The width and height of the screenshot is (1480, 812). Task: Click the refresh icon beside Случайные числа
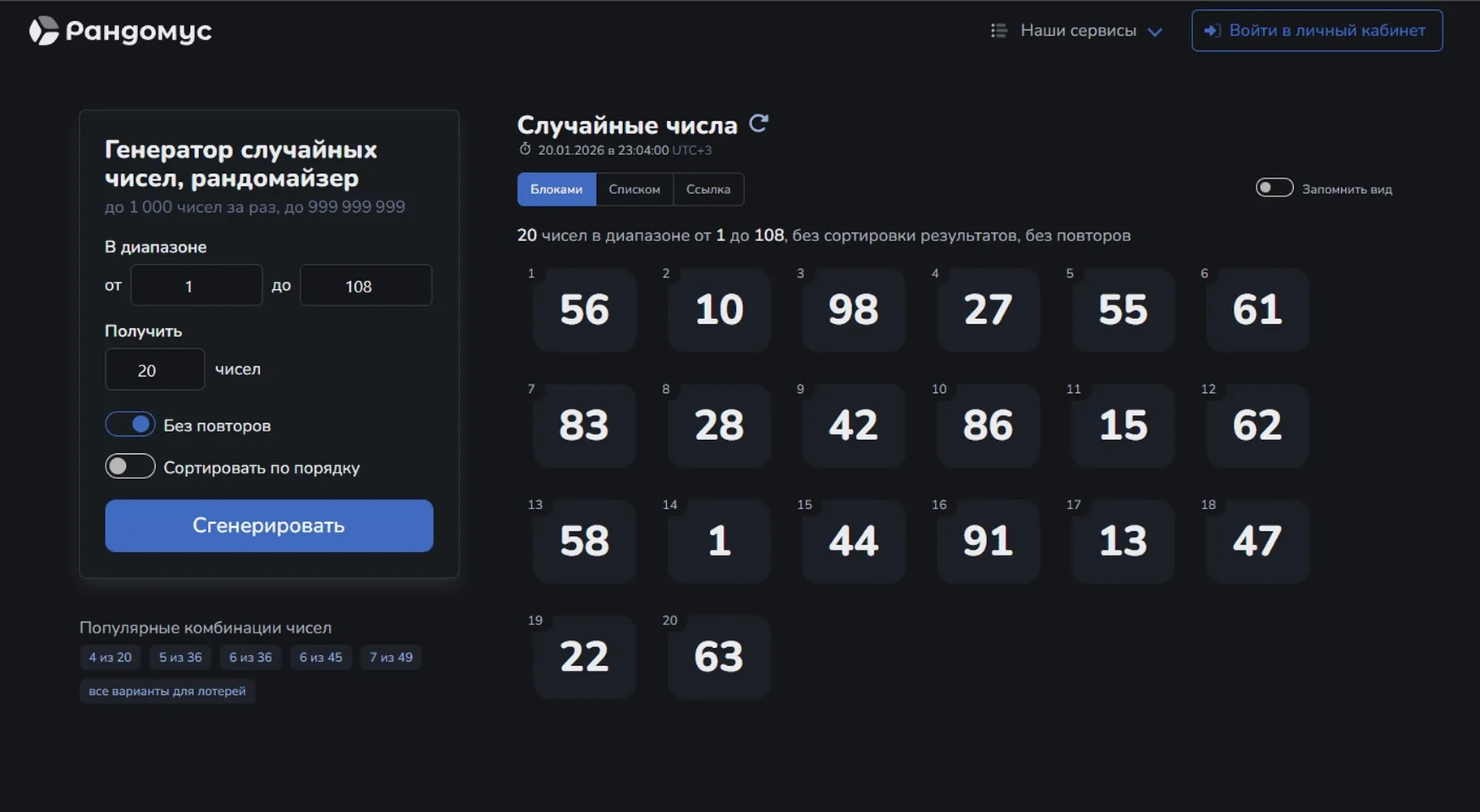pyautogui.click(x=758, y=123)
